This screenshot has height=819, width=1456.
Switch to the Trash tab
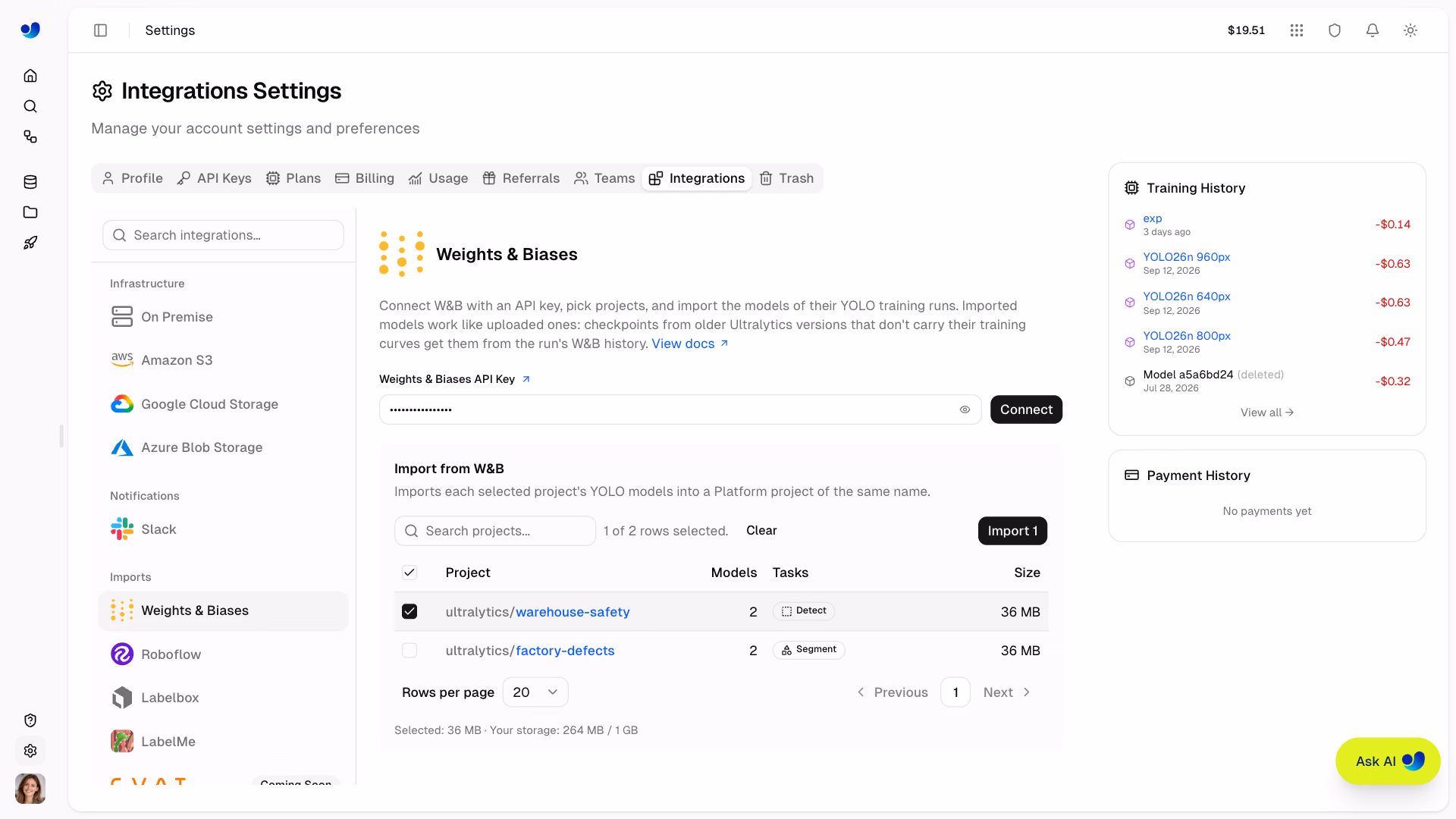[x=786, y=178]
